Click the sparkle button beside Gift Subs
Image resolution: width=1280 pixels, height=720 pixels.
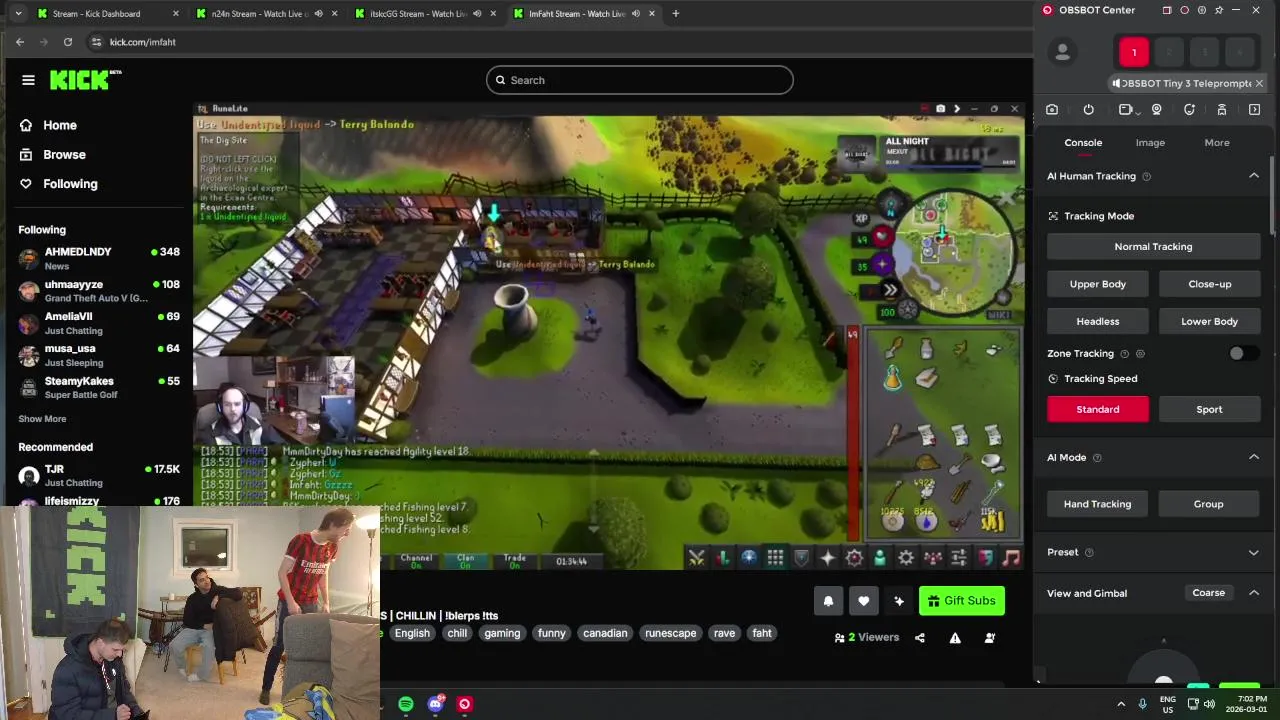(x=899, y=601)
